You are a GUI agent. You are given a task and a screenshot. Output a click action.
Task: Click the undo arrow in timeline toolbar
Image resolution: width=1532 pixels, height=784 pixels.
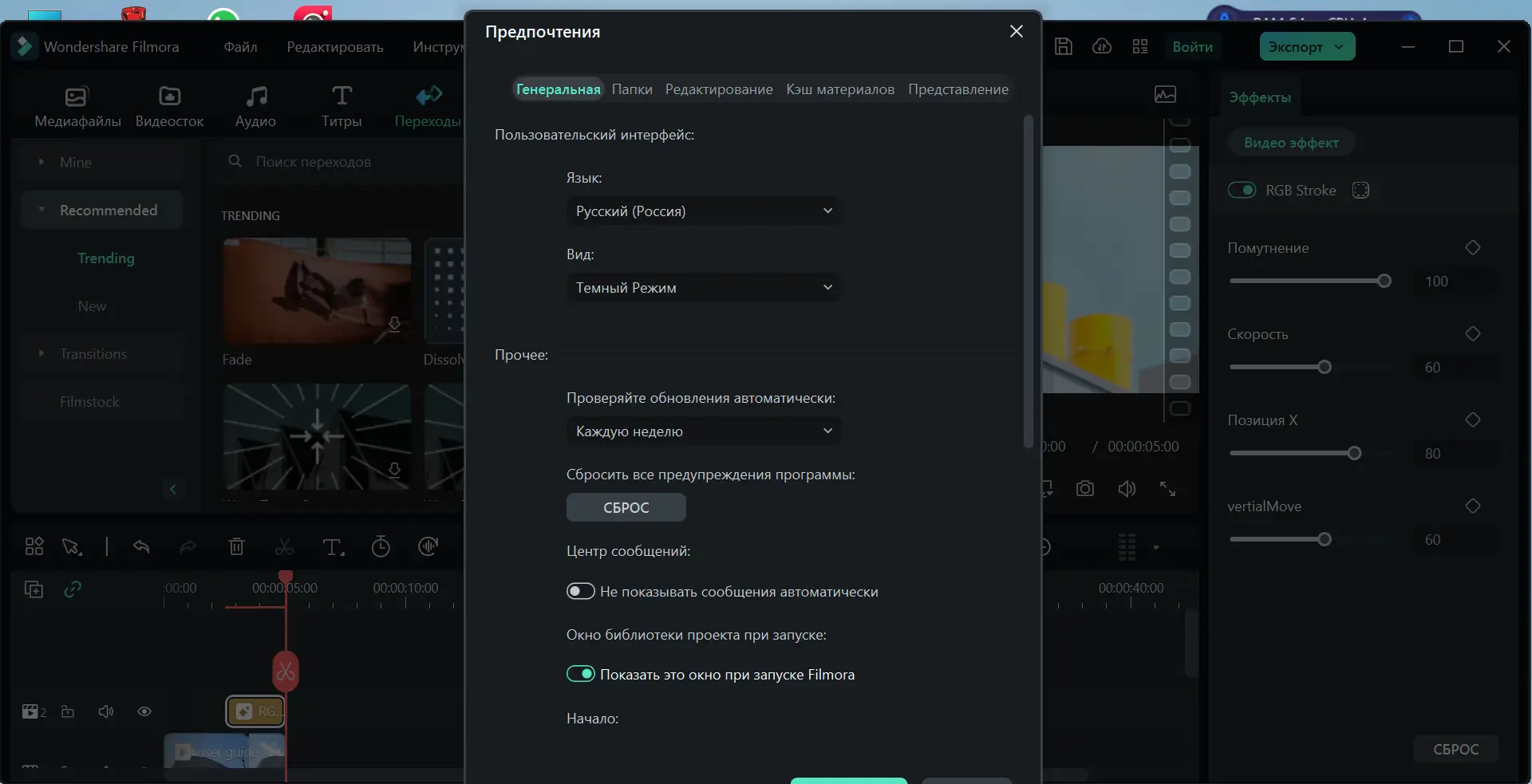click(x=141, y=546)
